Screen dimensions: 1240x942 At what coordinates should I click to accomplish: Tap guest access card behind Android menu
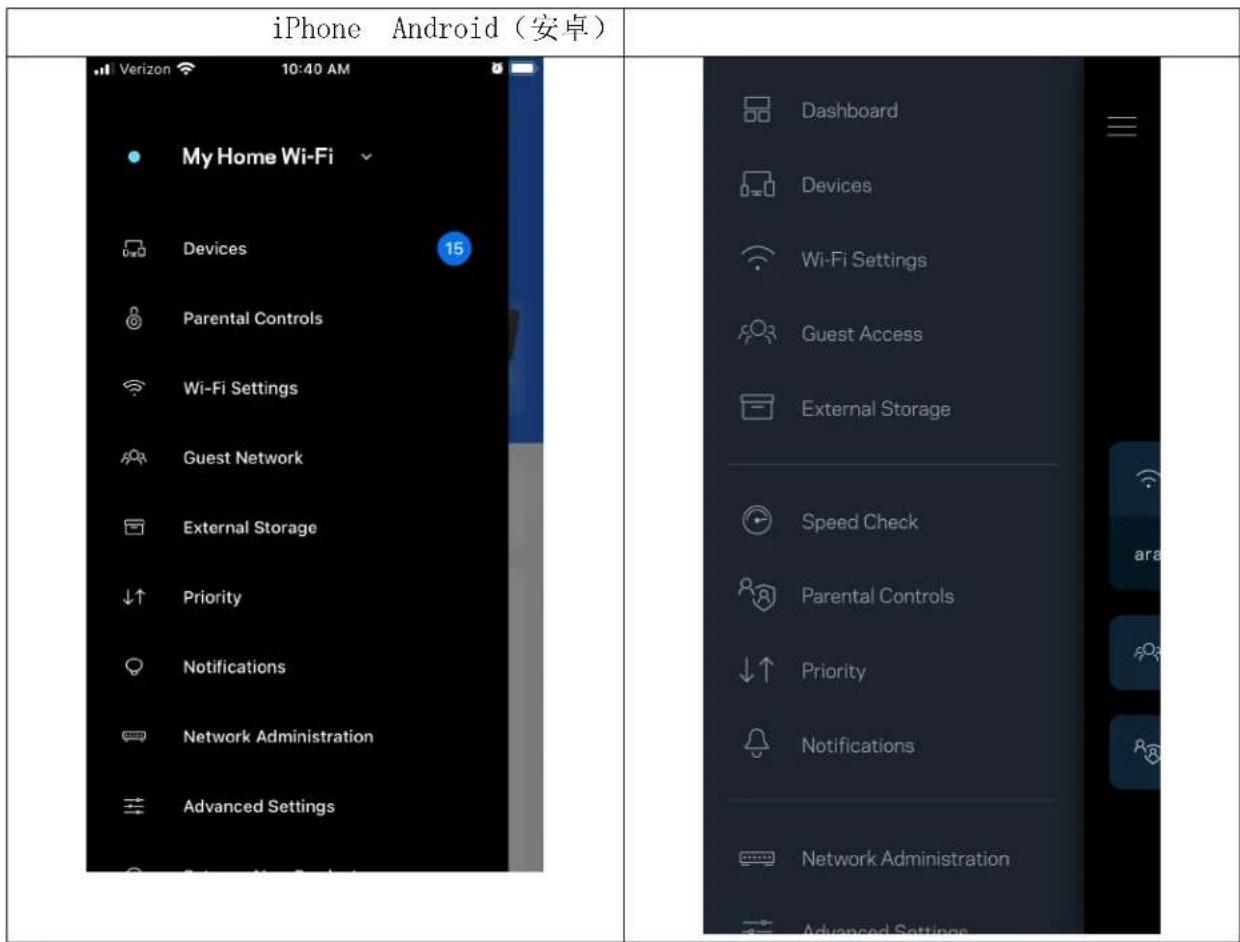(1136, 652)
